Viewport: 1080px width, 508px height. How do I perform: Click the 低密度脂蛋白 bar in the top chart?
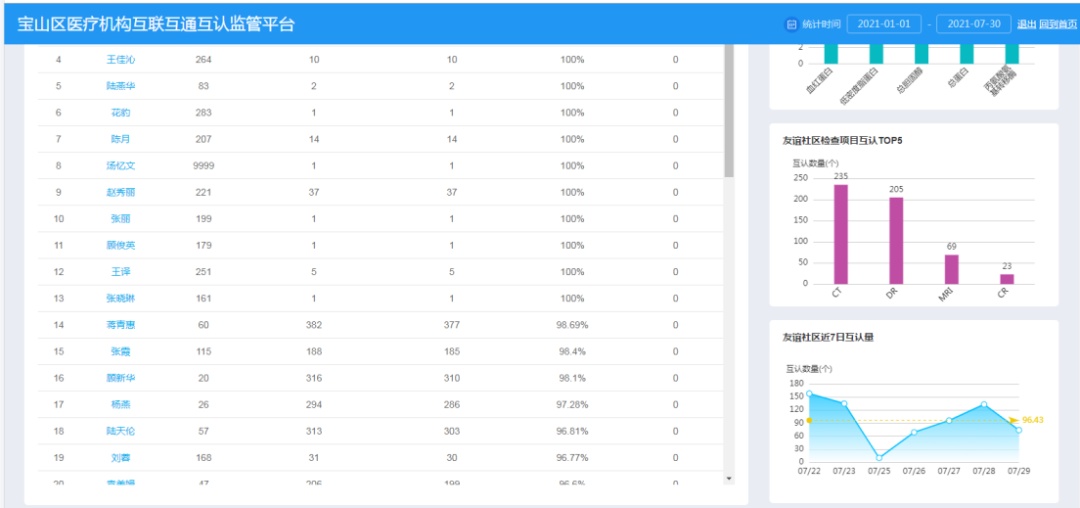pyautogui.click(x=876, y=54)
